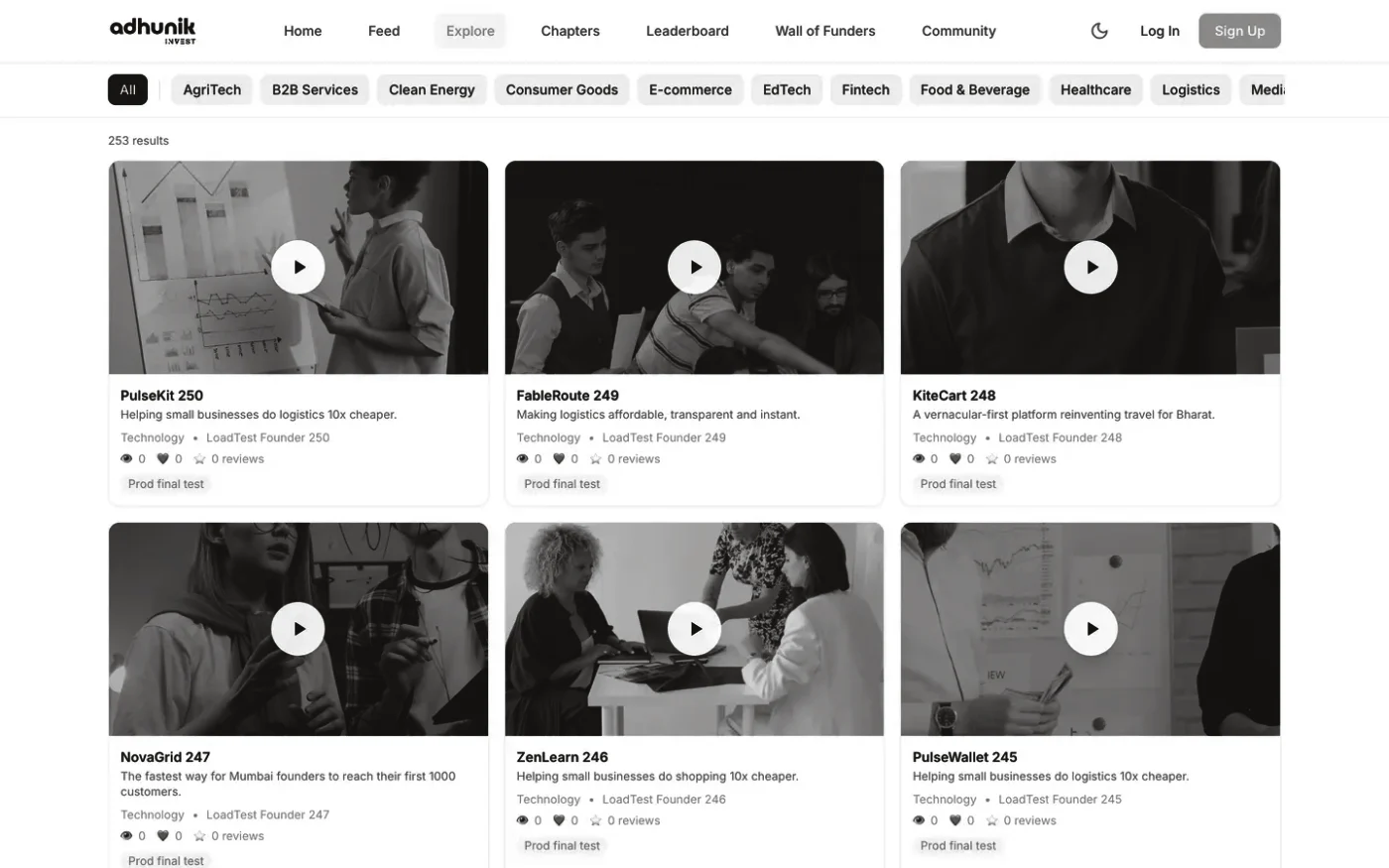This screenshot has width=1389, height=868.
Task: Filter results by Fintech category
Action: click(x=865, y=89)
